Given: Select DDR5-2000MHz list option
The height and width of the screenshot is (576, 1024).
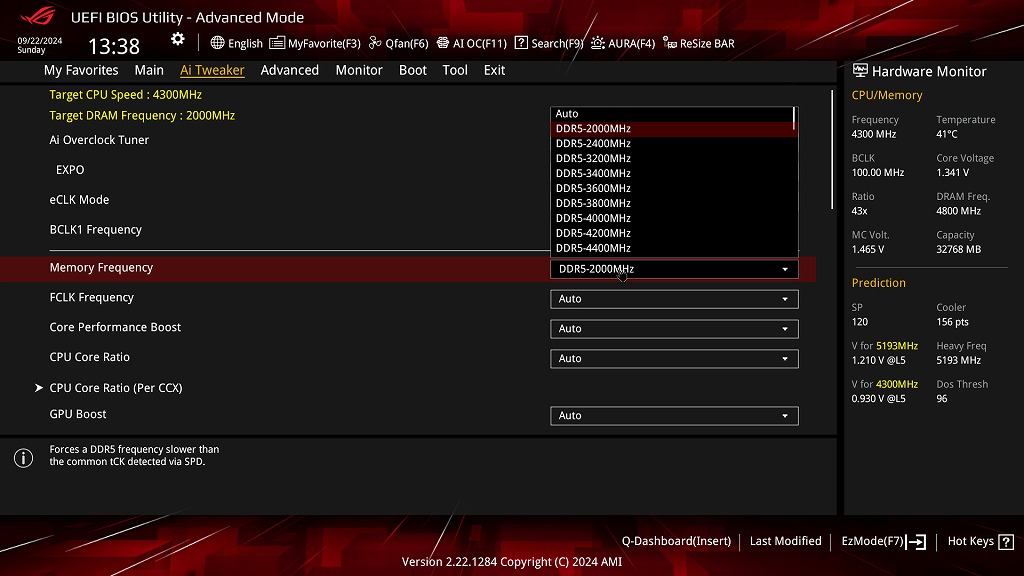Looking at the screenshot, I should (x=671, y=129).
